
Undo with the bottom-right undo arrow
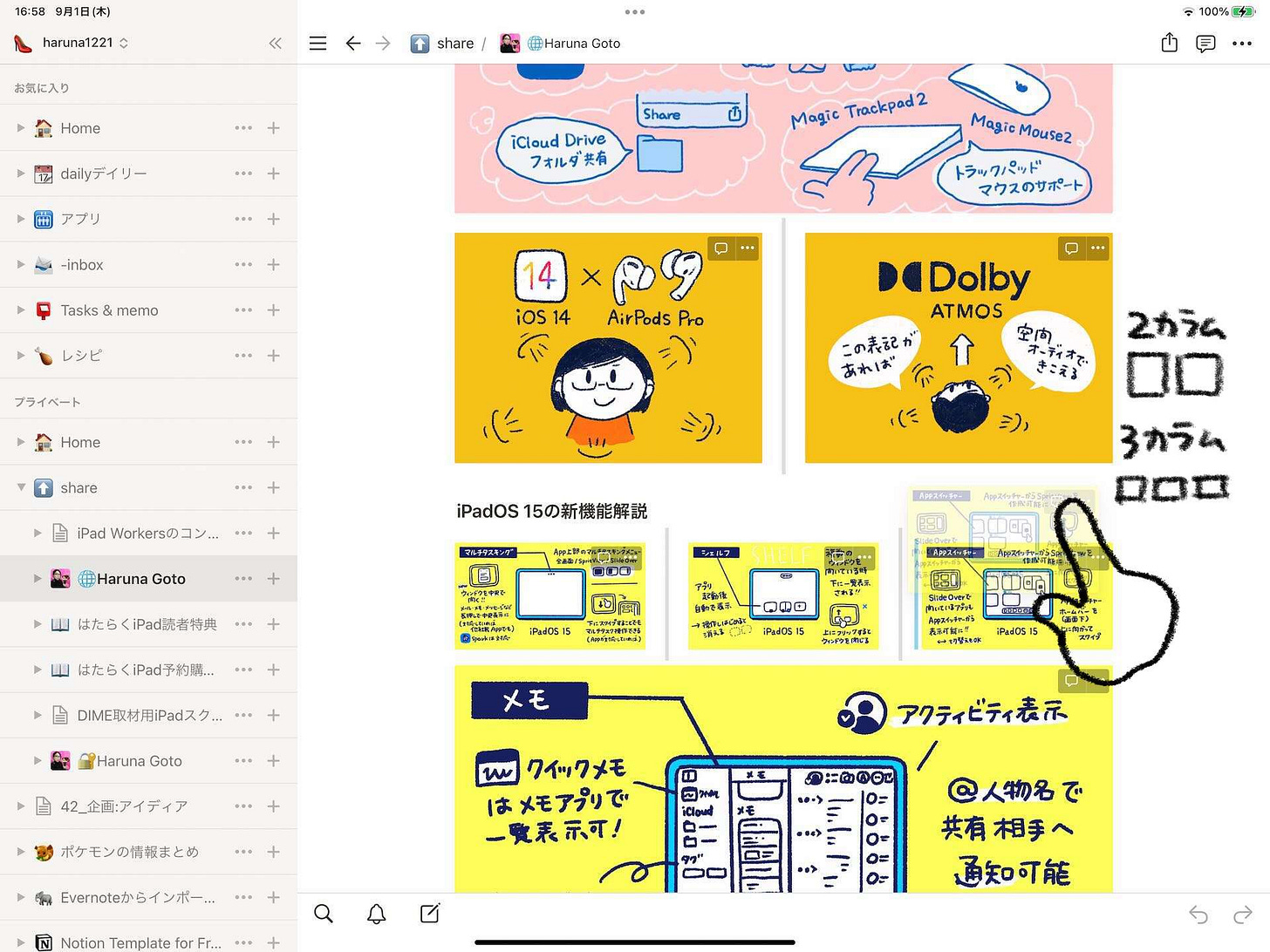[1198, 915]
